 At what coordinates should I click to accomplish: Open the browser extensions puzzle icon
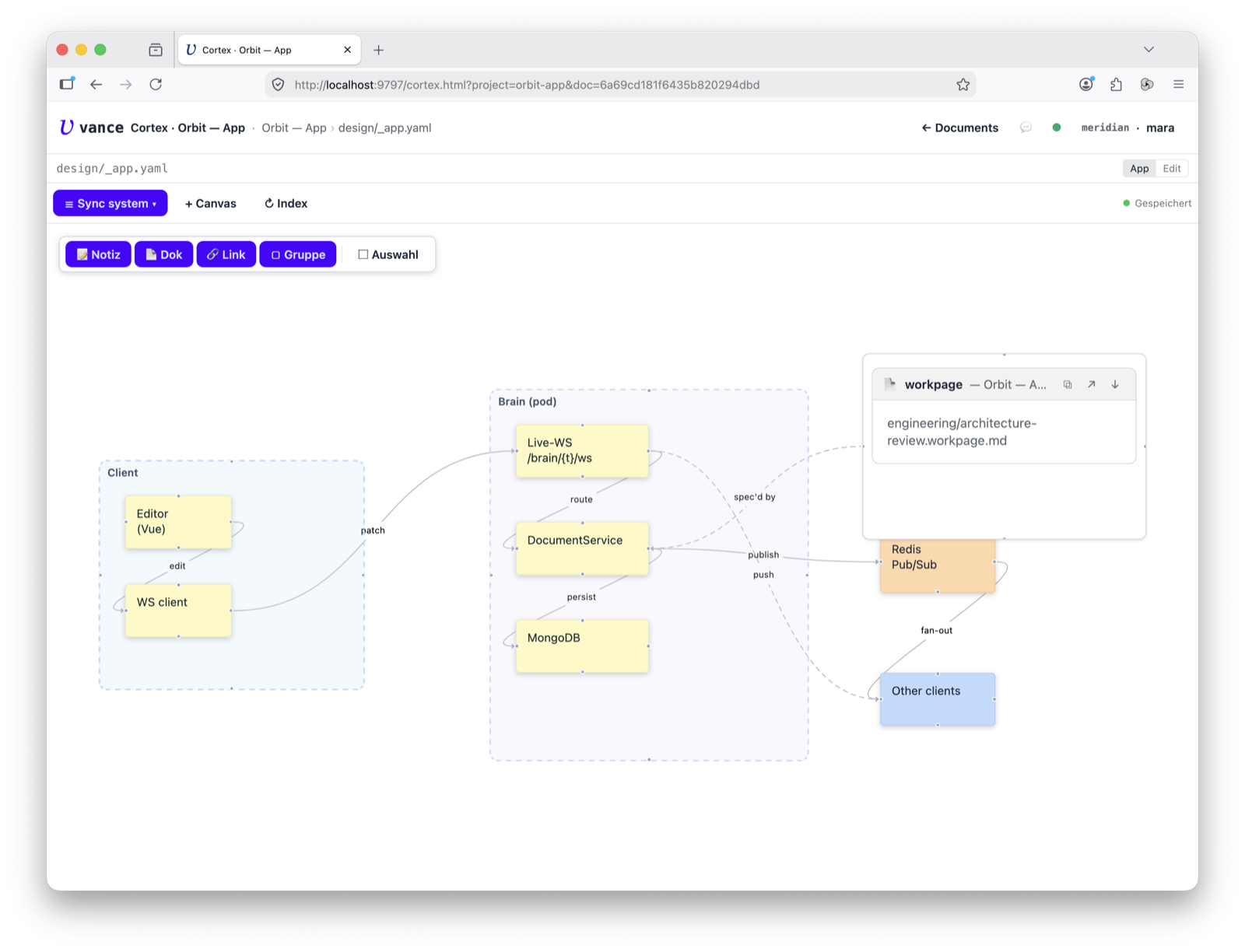[x=1116, y=84]
